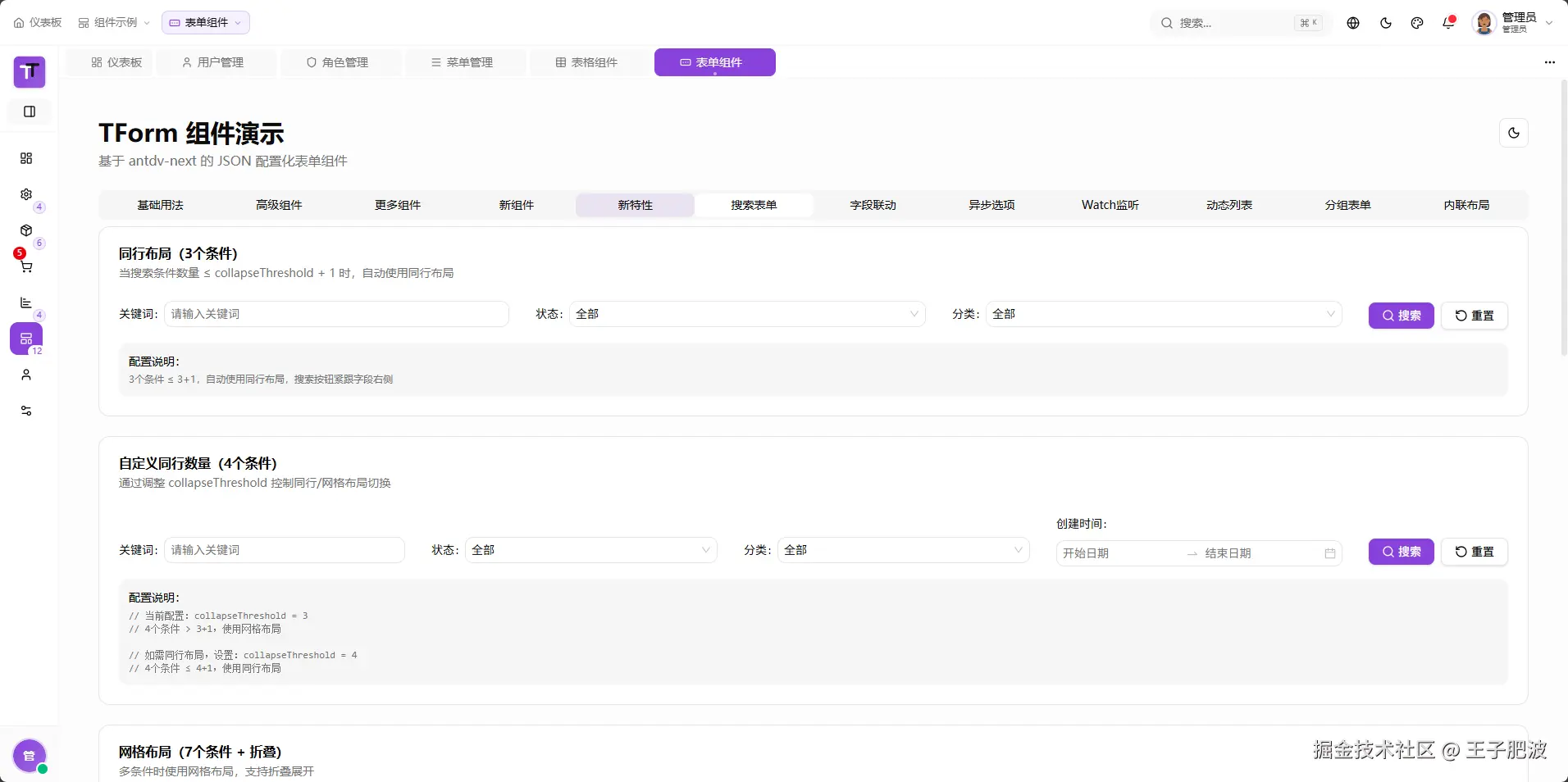1568x782 pixels.
Task: Open the 管理员 user account dropdown
Action: [1513, 23]
